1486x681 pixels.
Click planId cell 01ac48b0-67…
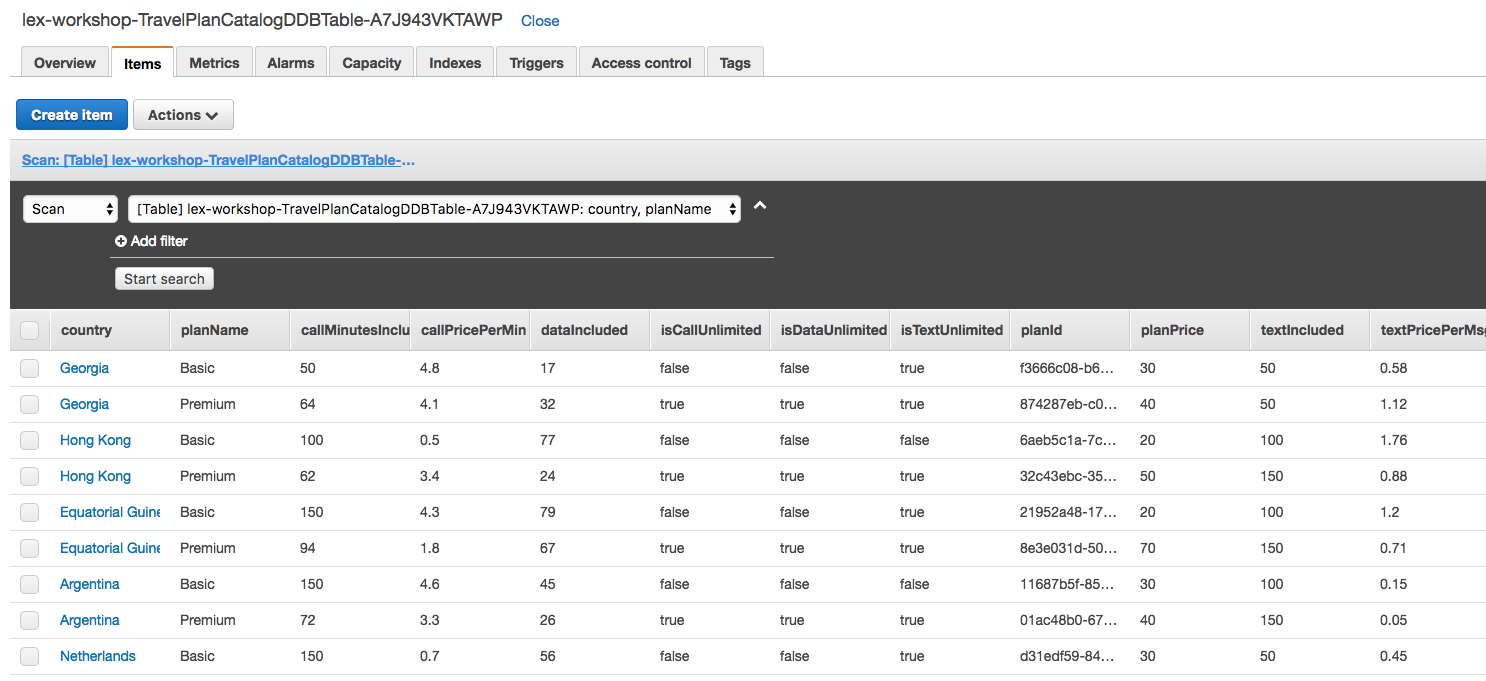1067,620
